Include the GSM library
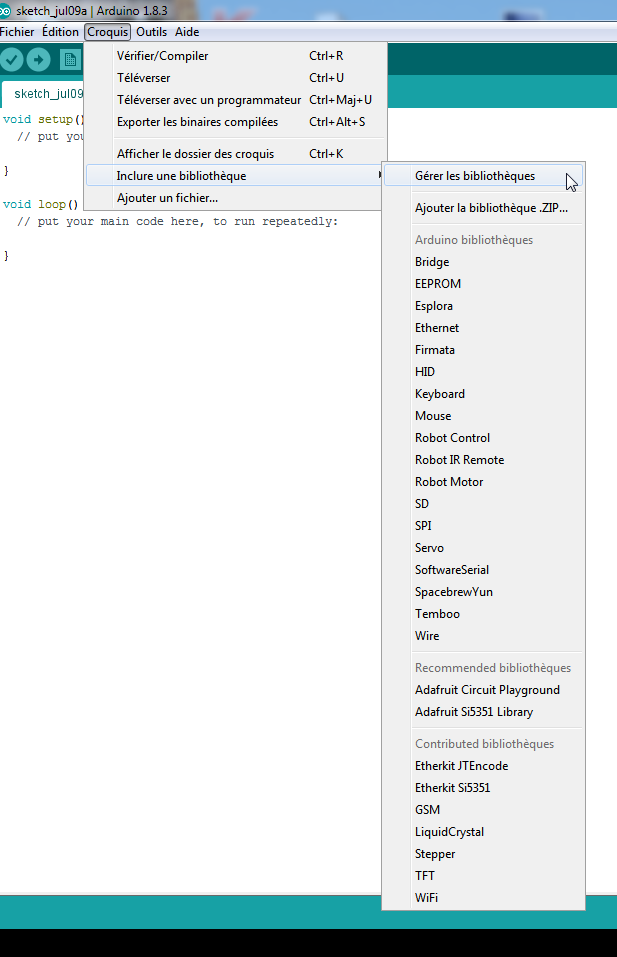 point(483,809)
